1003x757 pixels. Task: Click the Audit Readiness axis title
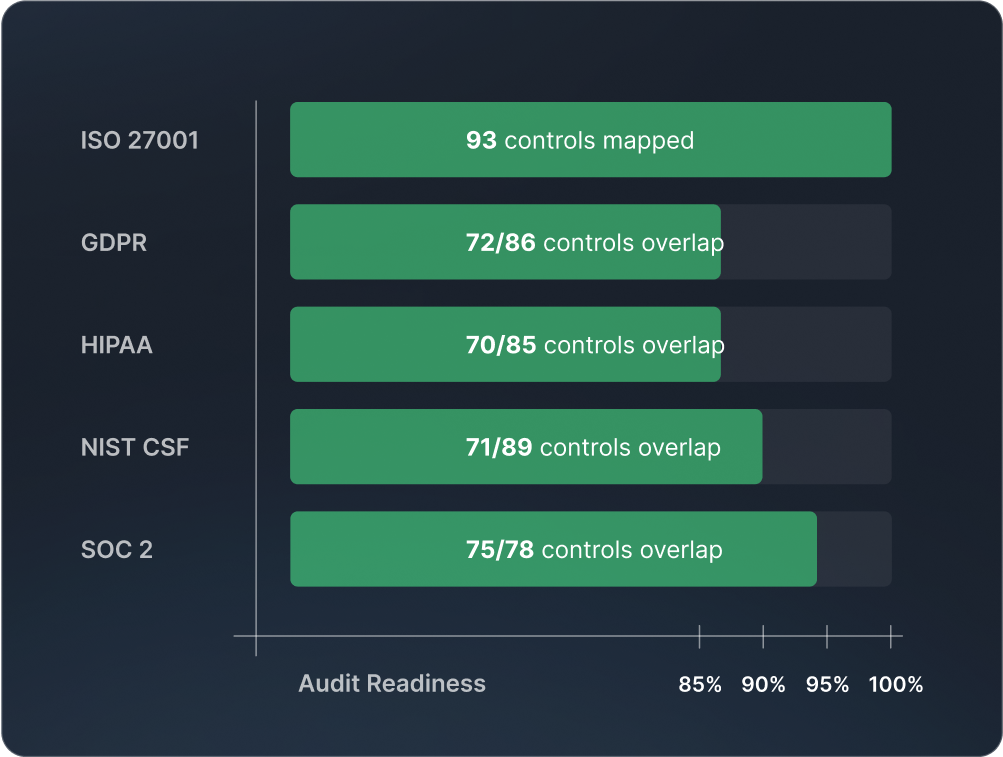(392, 684)
